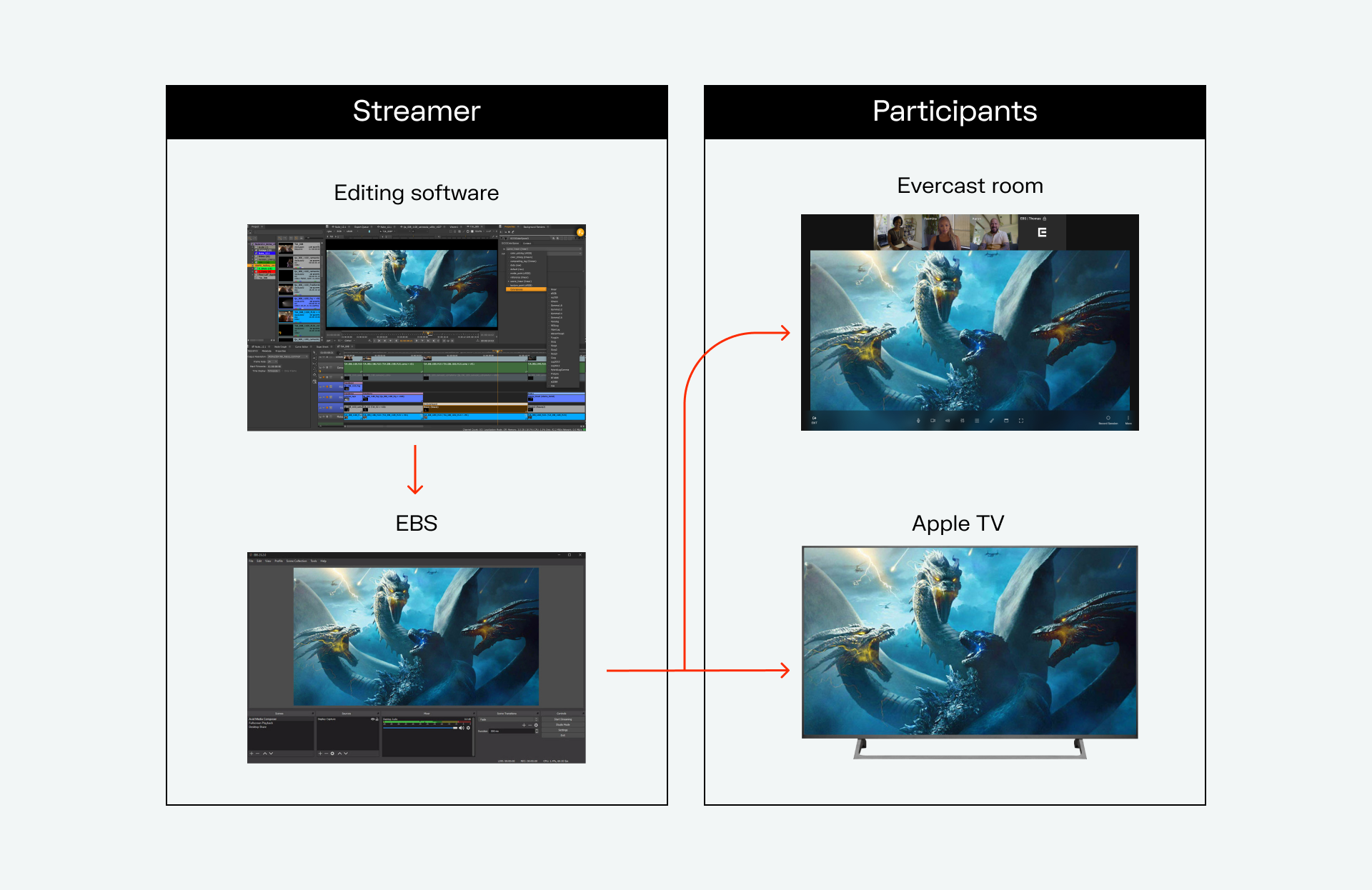This screenshot has width=1372, height=890.
Task: Toggle camera icon in Evercast room toolbar
Action: (933, 421)
